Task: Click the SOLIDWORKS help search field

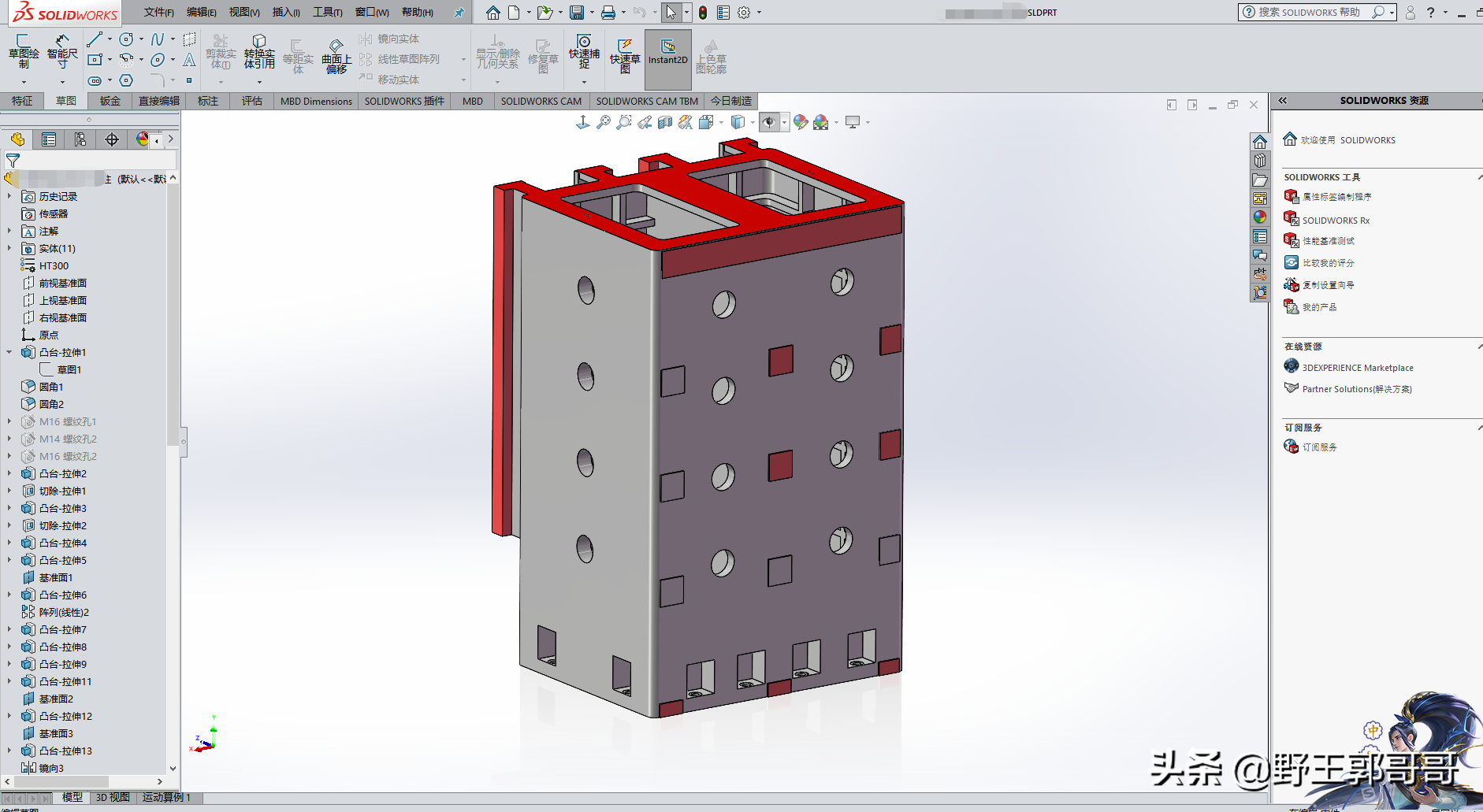Action: click(1310, 13)
